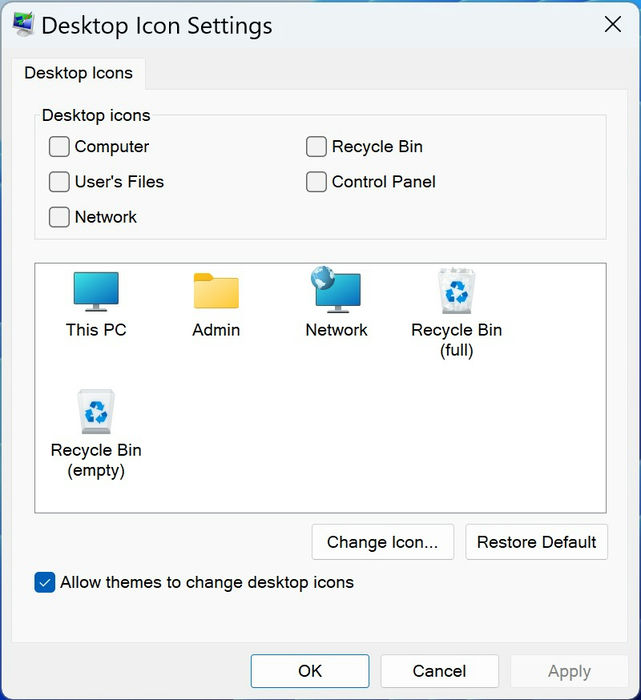Select the Admin folder icon
Image resolution: width=641 pixels, height=700 pixels.
click(x=216, y=291)
